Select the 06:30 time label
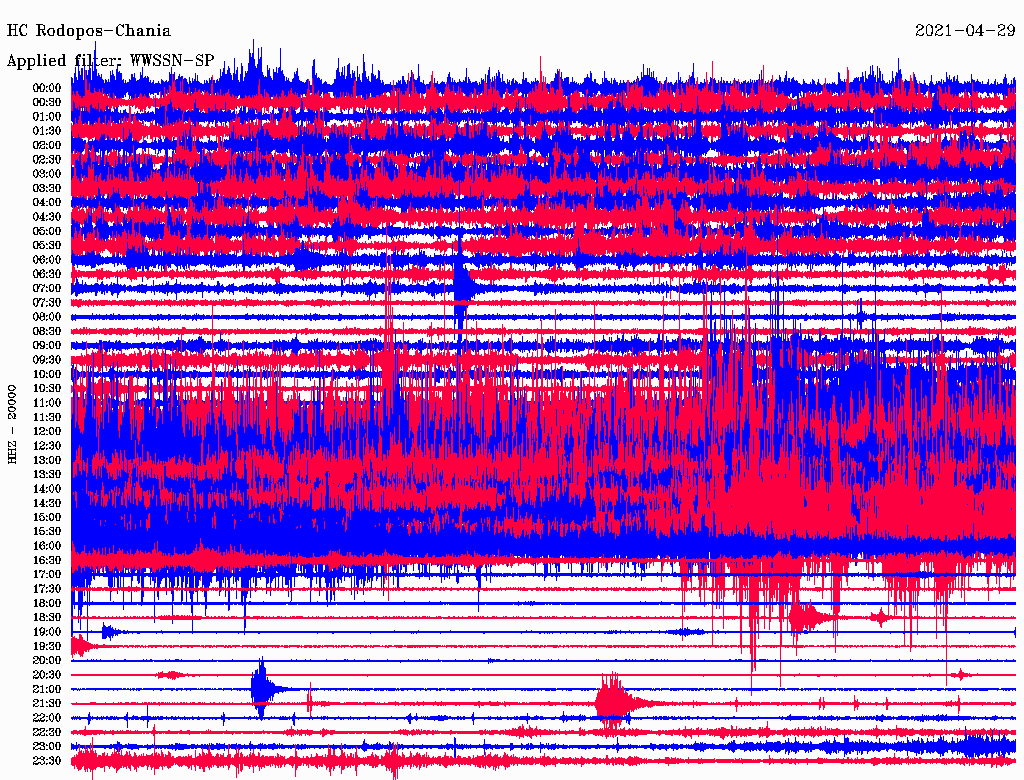Image resolution: width=1024 pixels, height=780 pixels. pyautogui.click(x=47, y=274)
